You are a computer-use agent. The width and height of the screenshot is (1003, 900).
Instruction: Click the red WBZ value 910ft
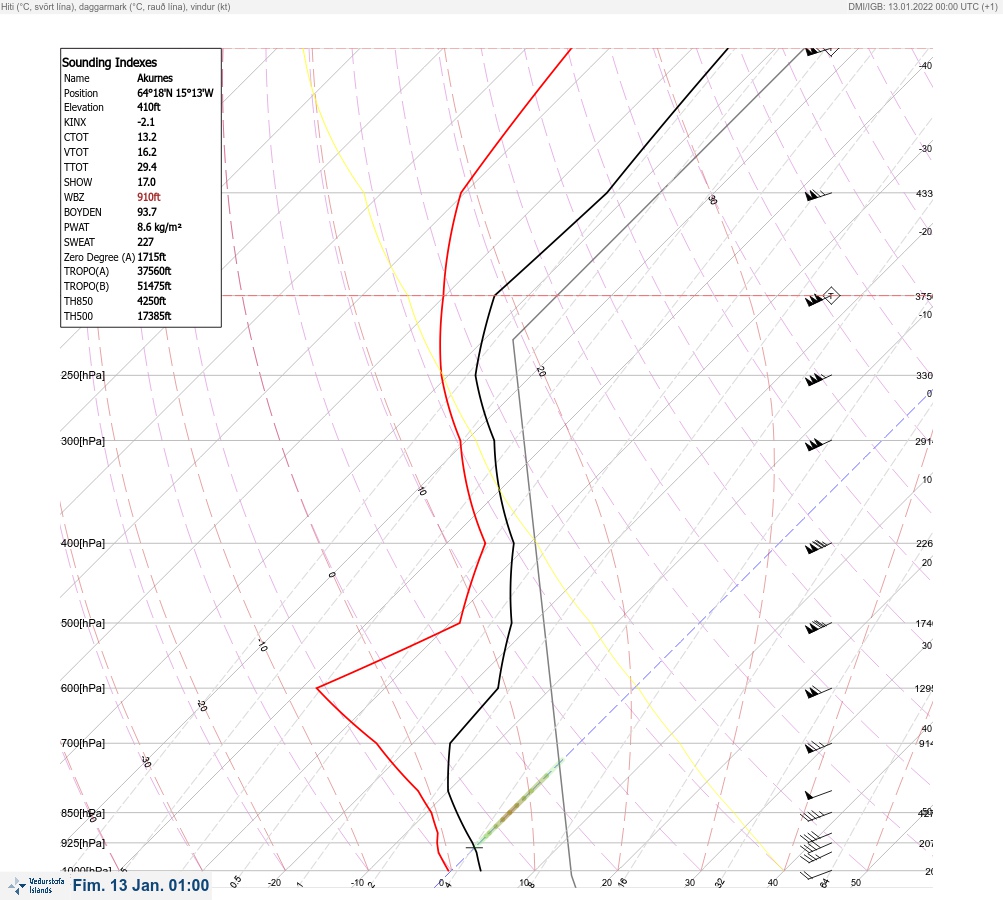[148, 197]
